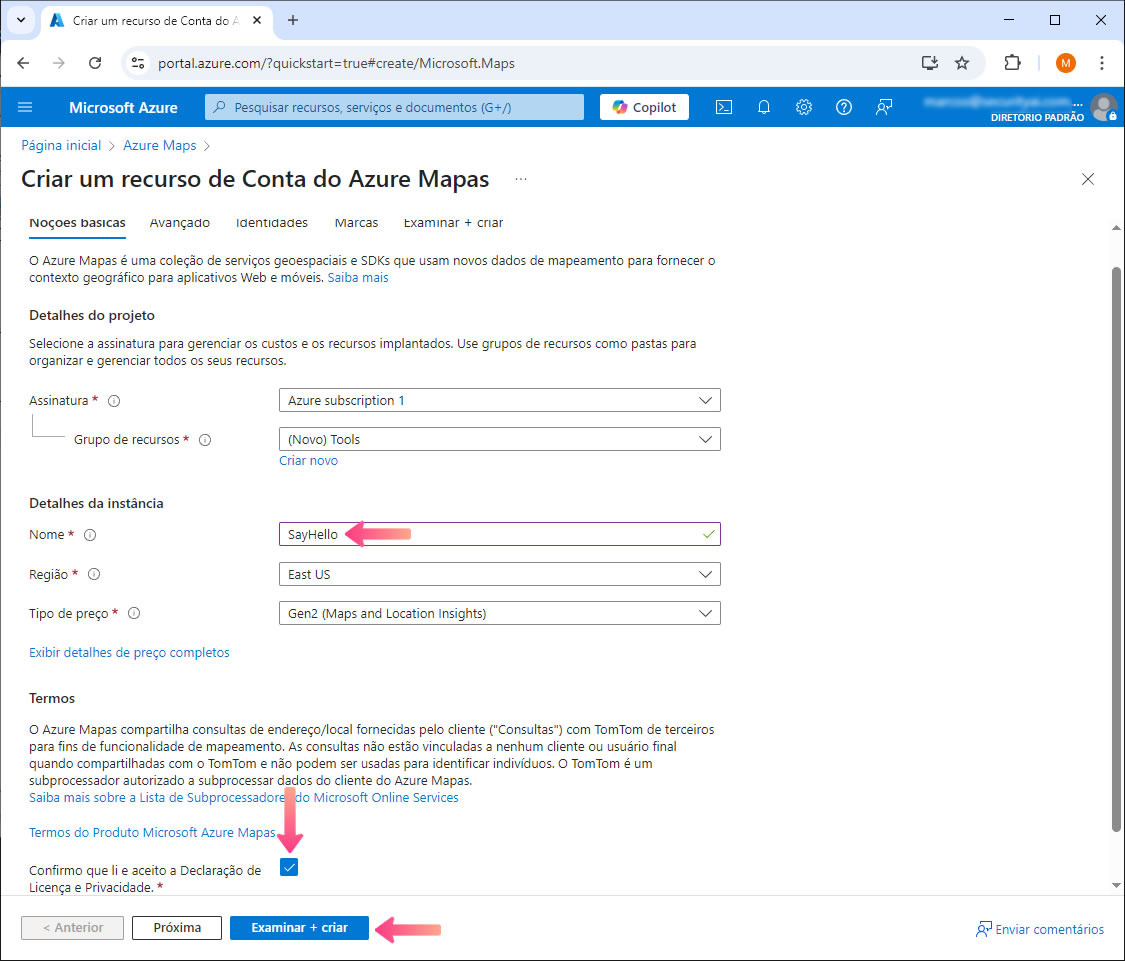Open Cloud Shell from the top bar
This screenshot has width=1125, height=961.
tap(724, 107)
